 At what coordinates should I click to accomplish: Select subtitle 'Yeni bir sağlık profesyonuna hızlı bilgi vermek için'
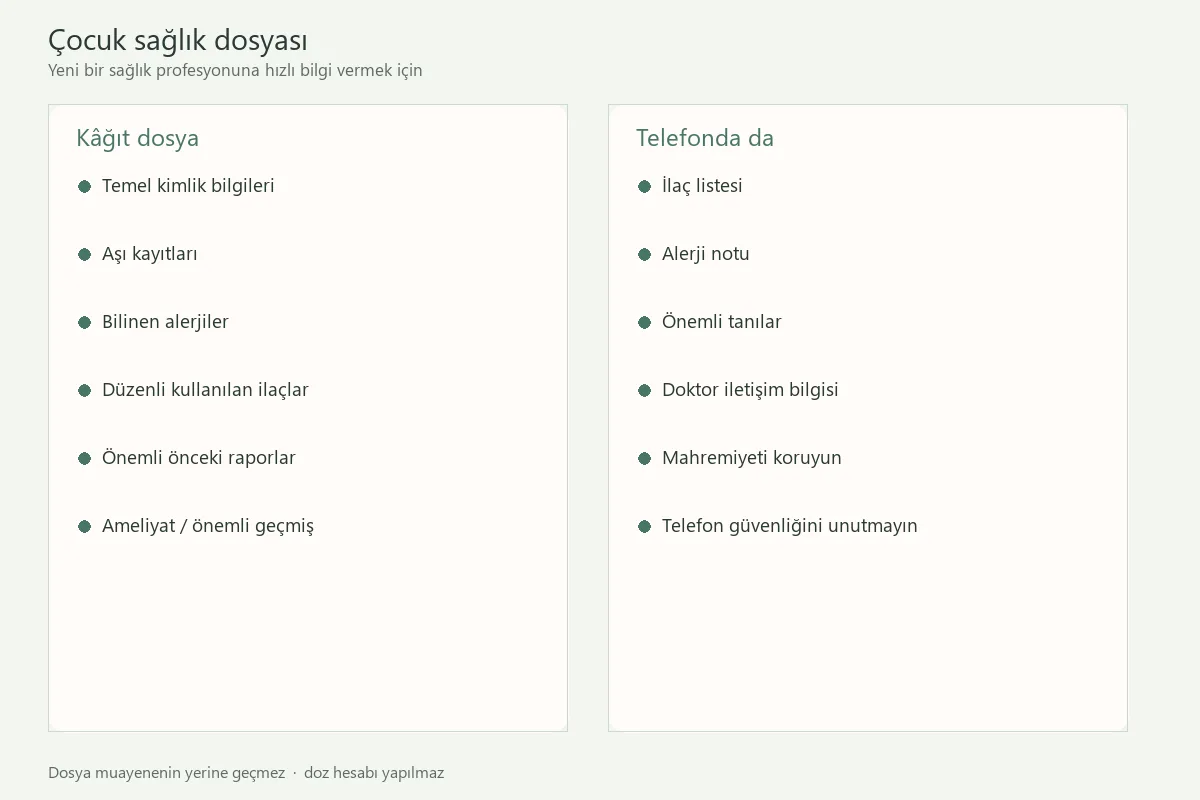[x=235, y=71]
